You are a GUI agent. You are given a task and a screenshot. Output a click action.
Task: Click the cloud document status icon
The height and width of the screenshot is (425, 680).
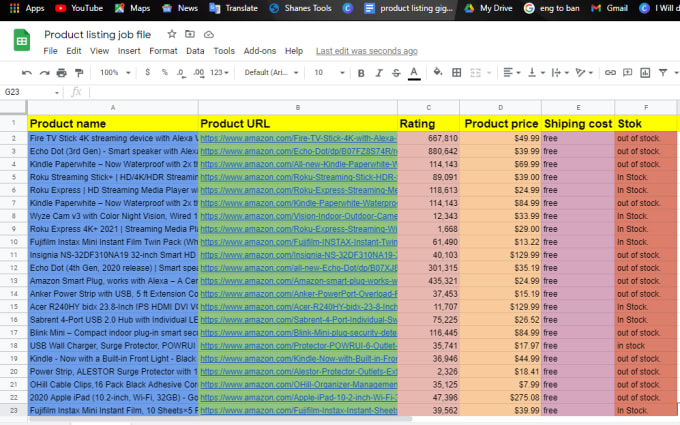209,34
